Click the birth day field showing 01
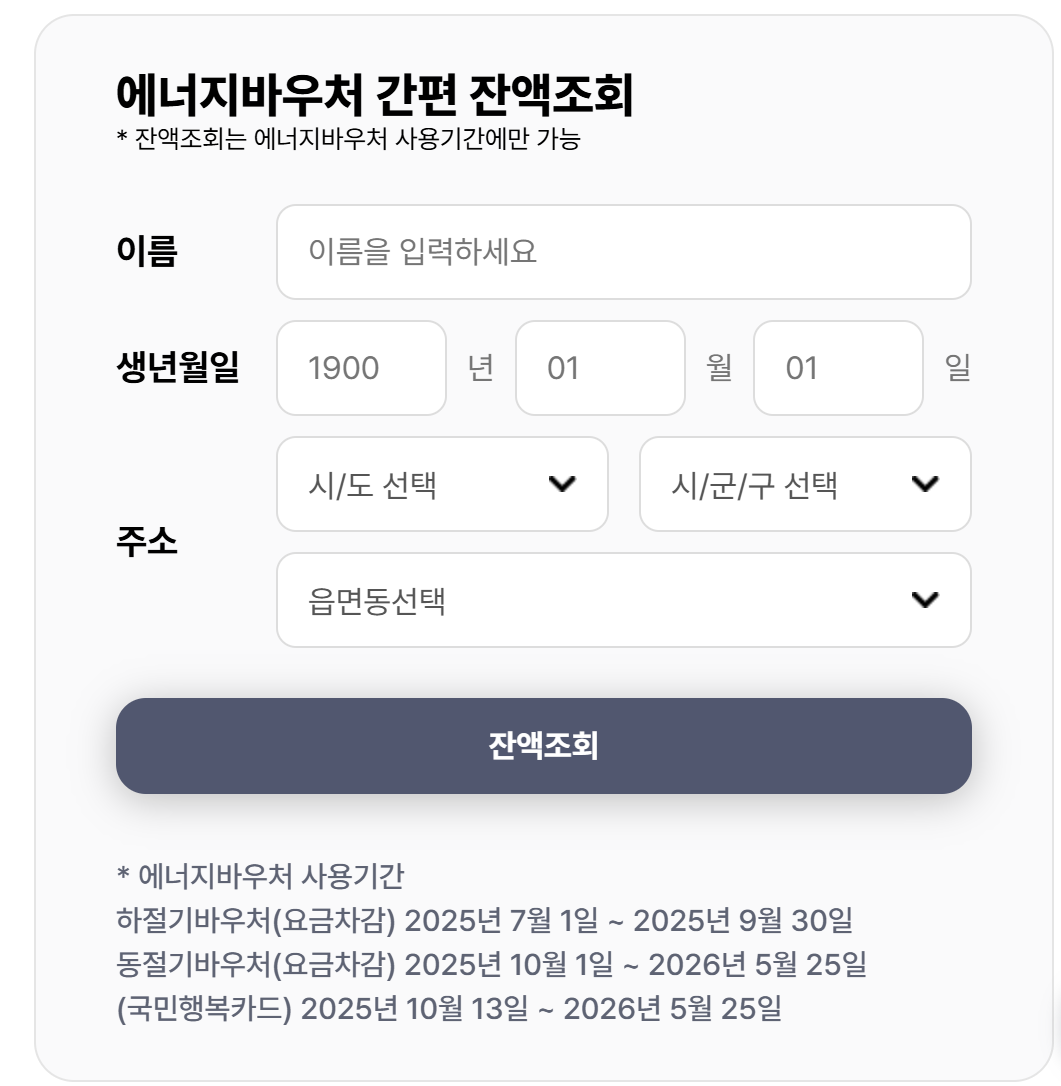 click(839, 370)
